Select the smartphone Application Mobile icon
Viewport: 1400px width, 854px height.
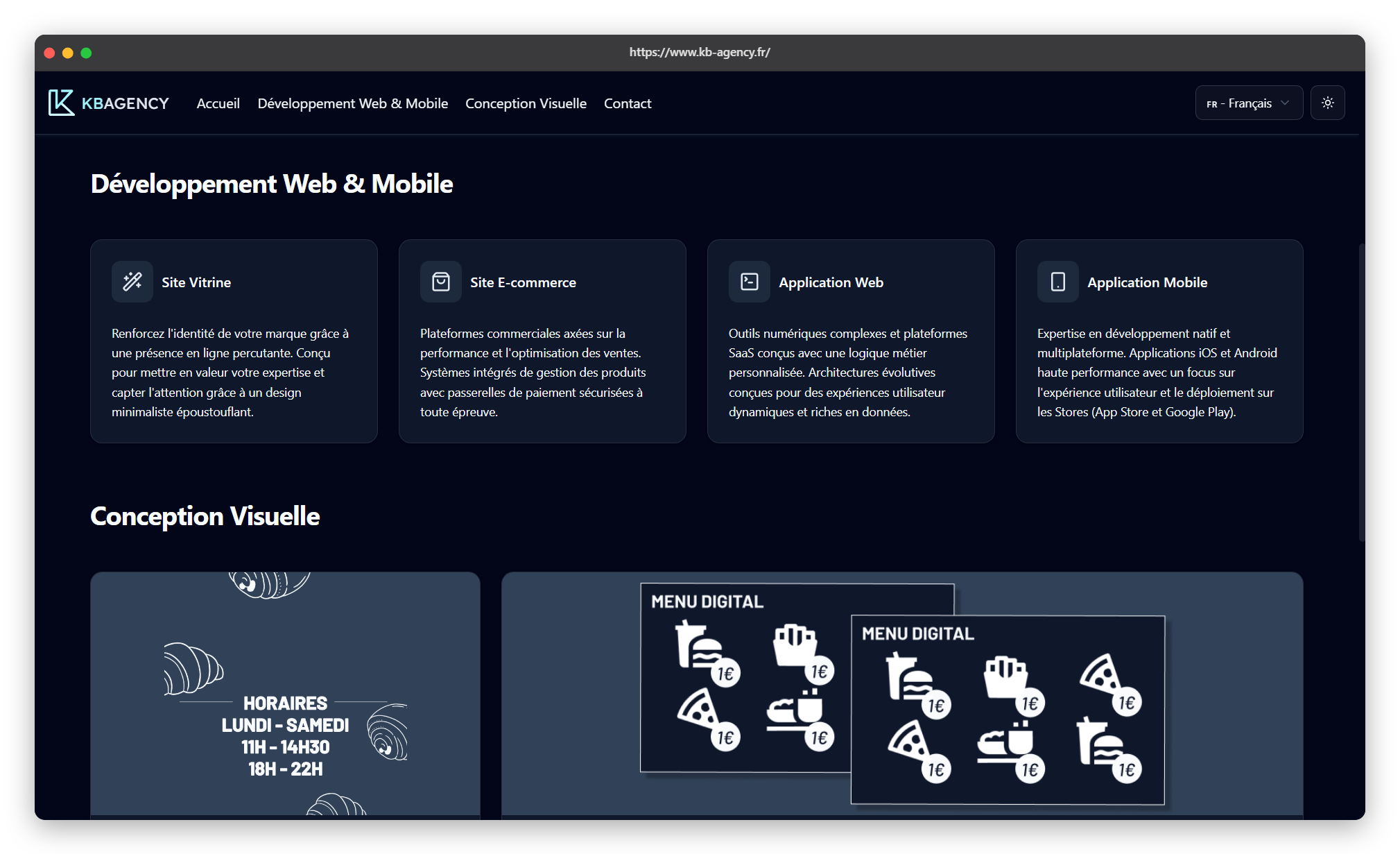[x=1057, y=282]
